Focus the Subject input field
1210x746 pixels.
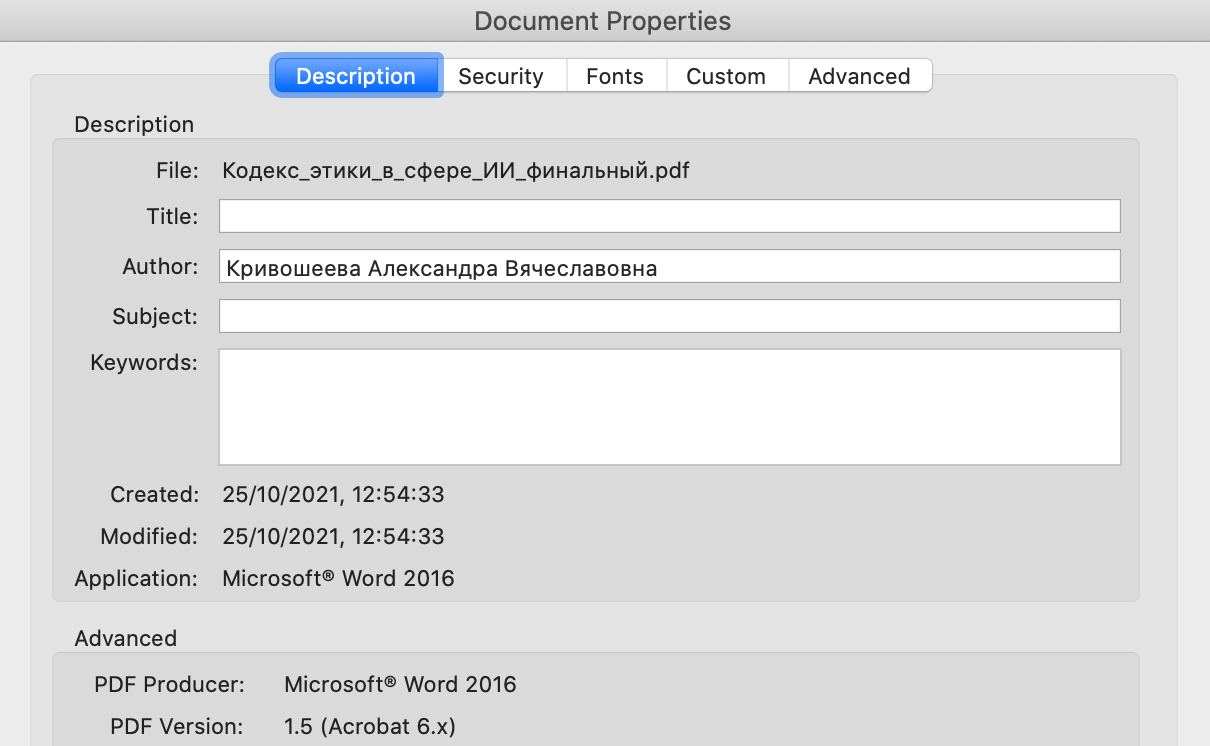click(670, 316)
